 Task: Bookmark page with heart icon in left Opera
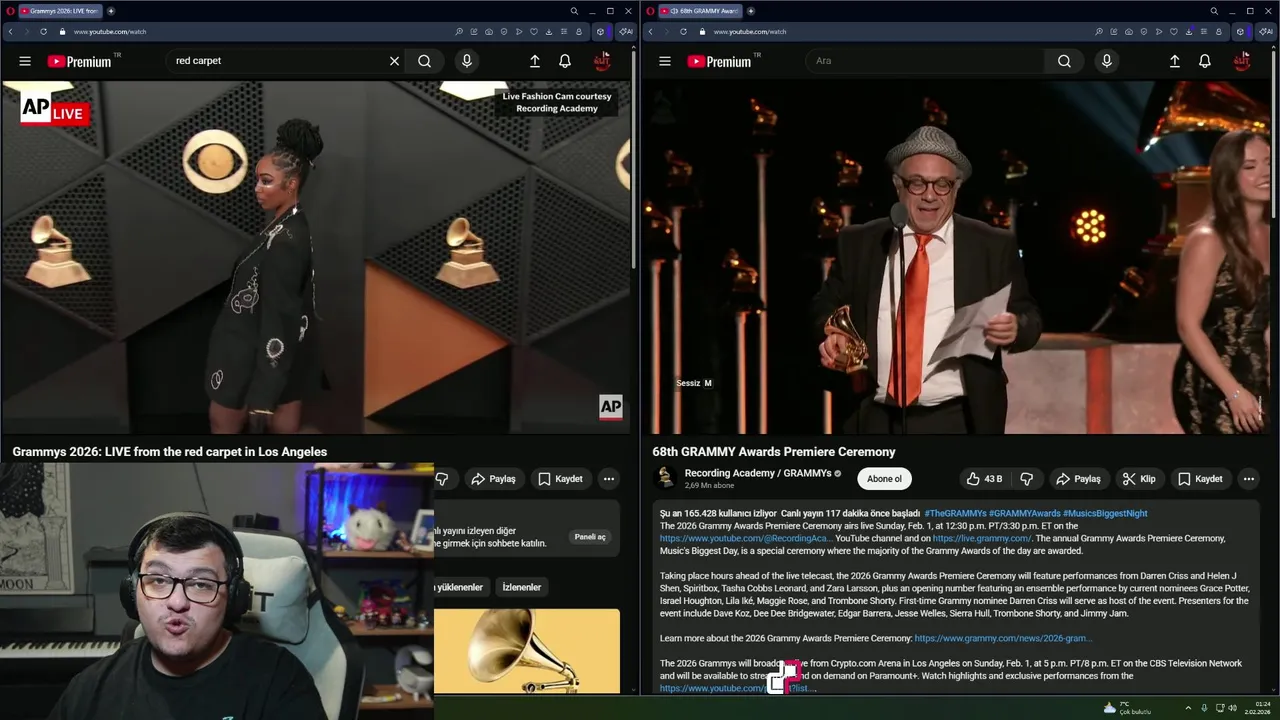pos(533,31)
